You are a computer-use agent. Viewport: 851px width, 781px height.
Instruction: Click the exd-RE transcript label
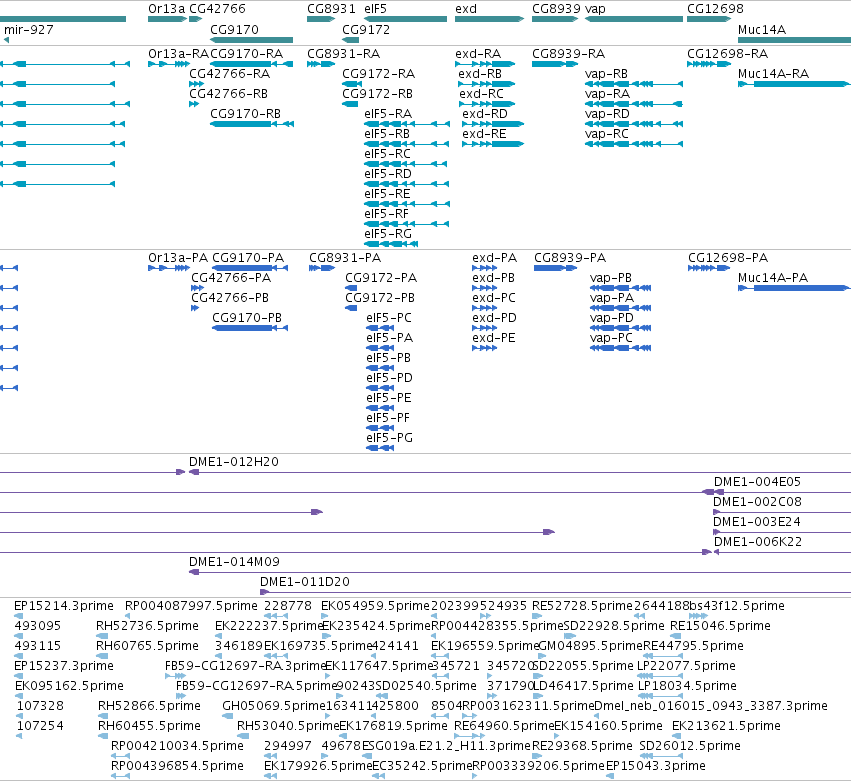(x=484, y=134)
